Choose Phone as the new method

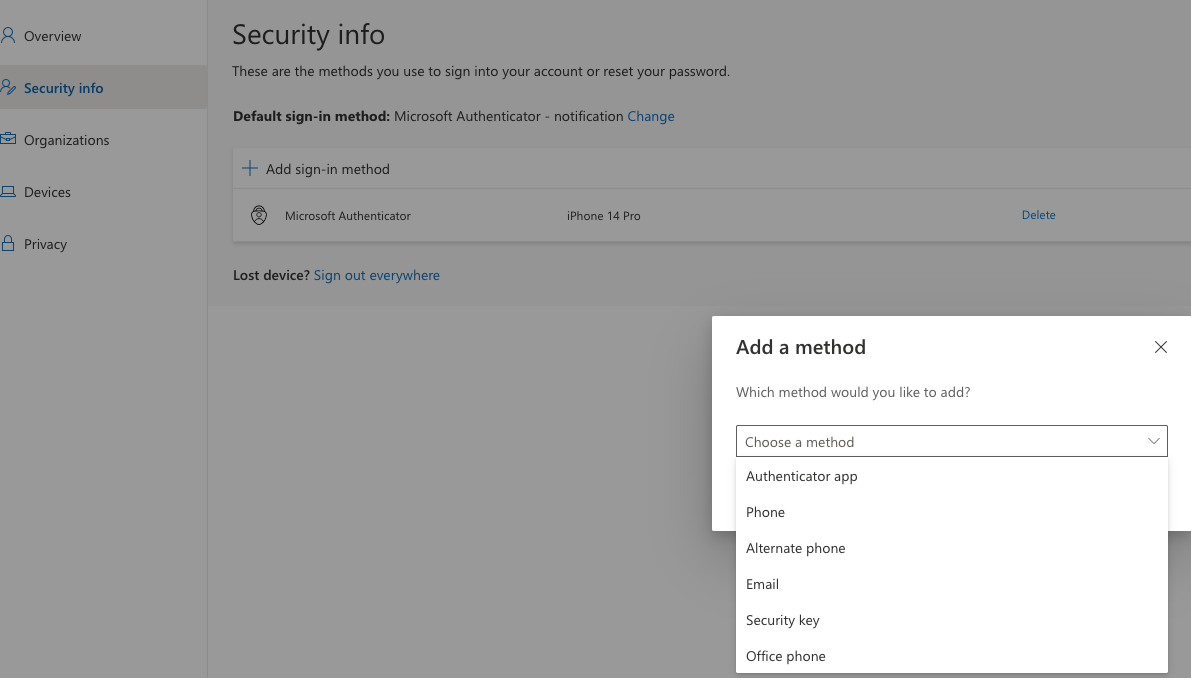tap(765, 512)
